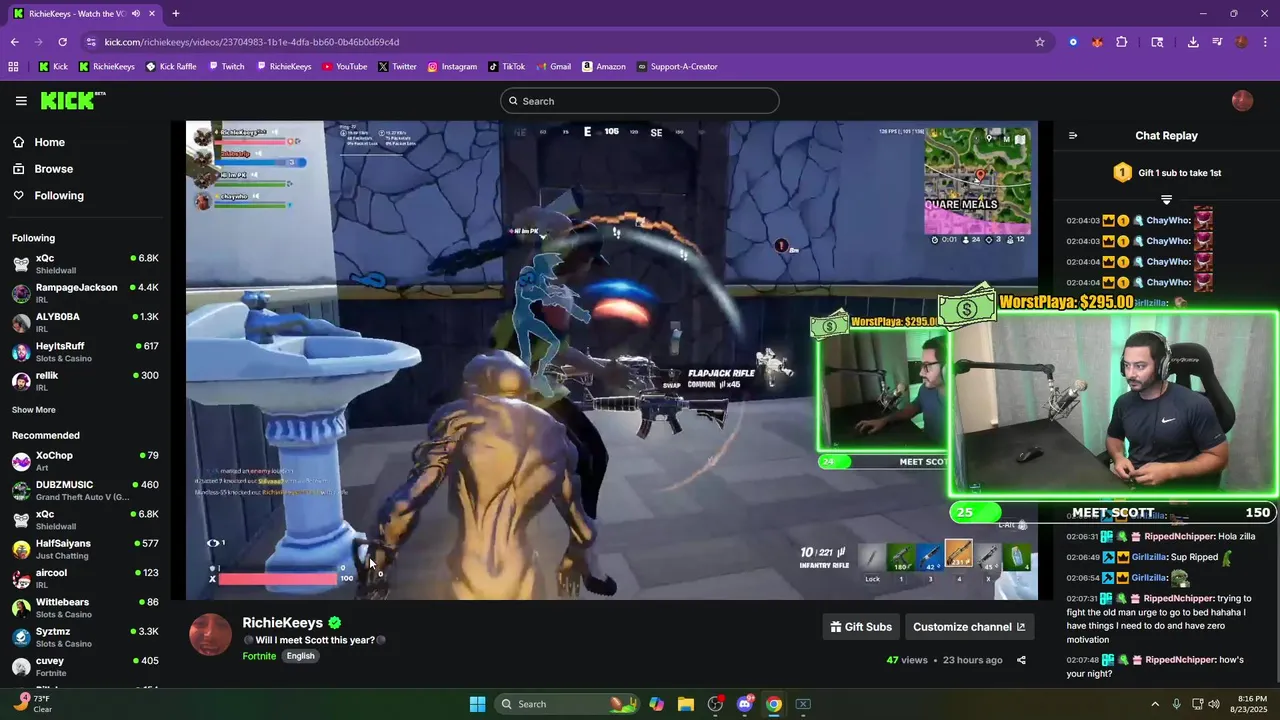Viewport: 1280px width, 720px height.
Task: Click the verified badge next to RichieKeeys
Action: 335,623
